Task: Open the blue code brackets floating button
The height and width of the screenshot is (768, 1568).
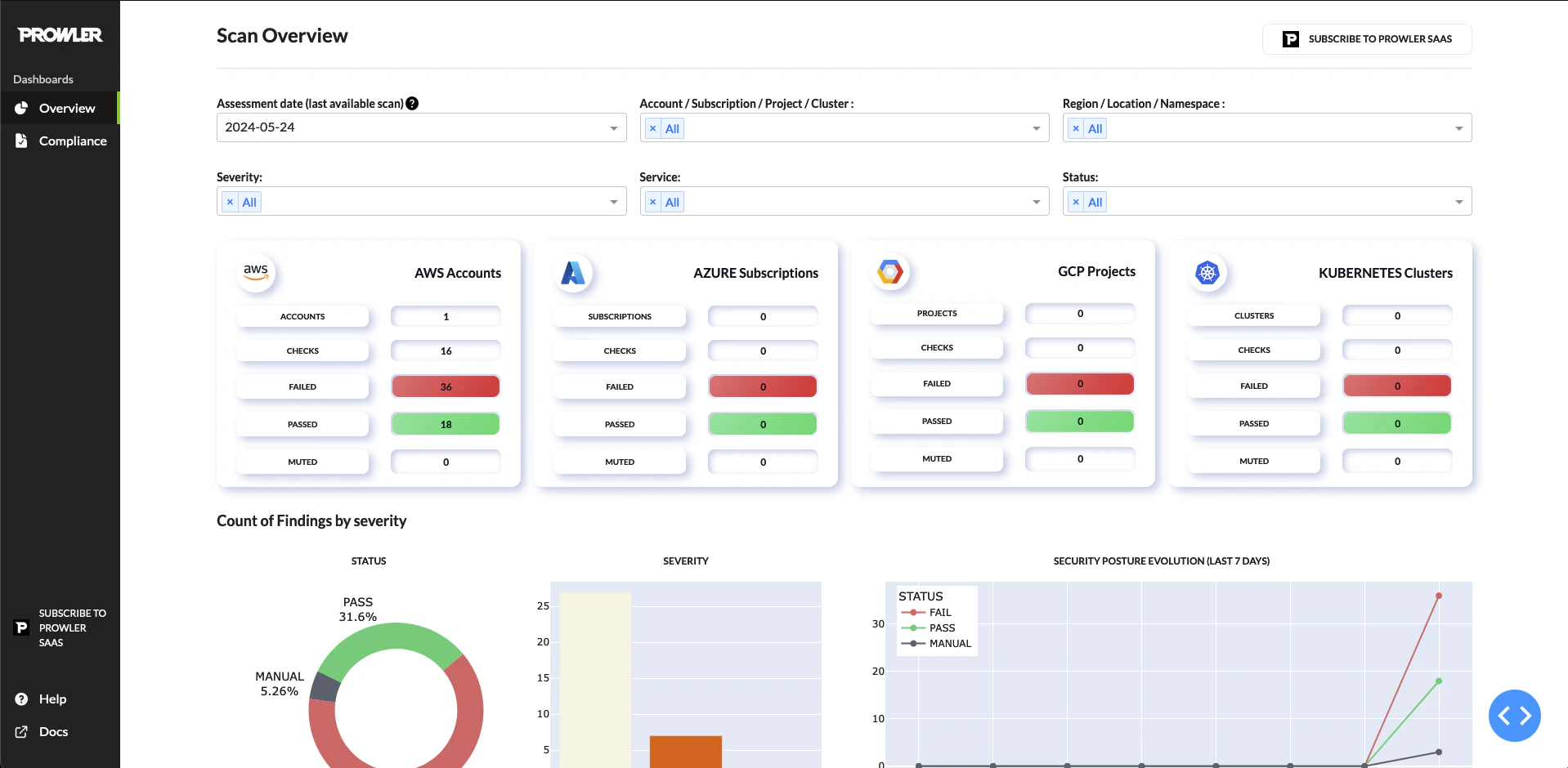Action: (1514, 716)
